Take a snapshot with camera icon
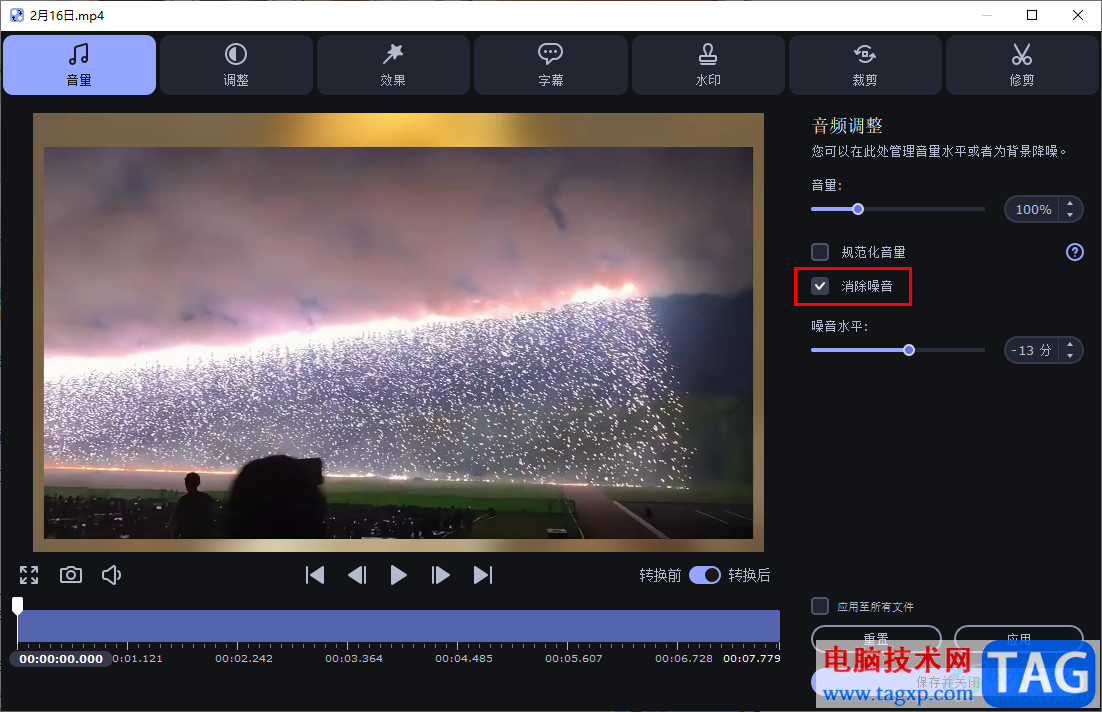This screenshot has width=1102, height=712. tap(71, 575)
